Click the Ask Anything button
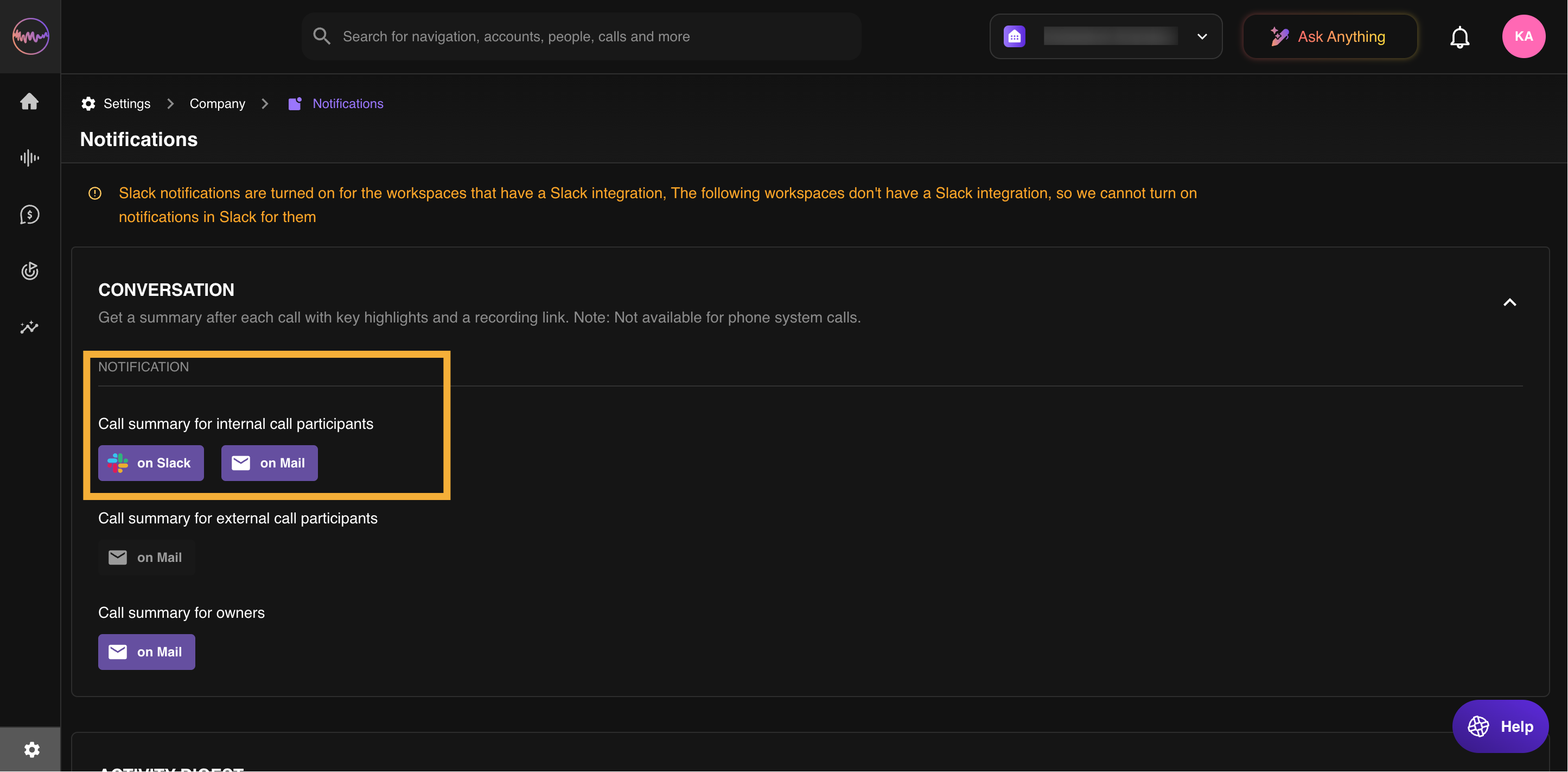The height and width of the screenshot is (772, 1568). [x=1329, y=36]
